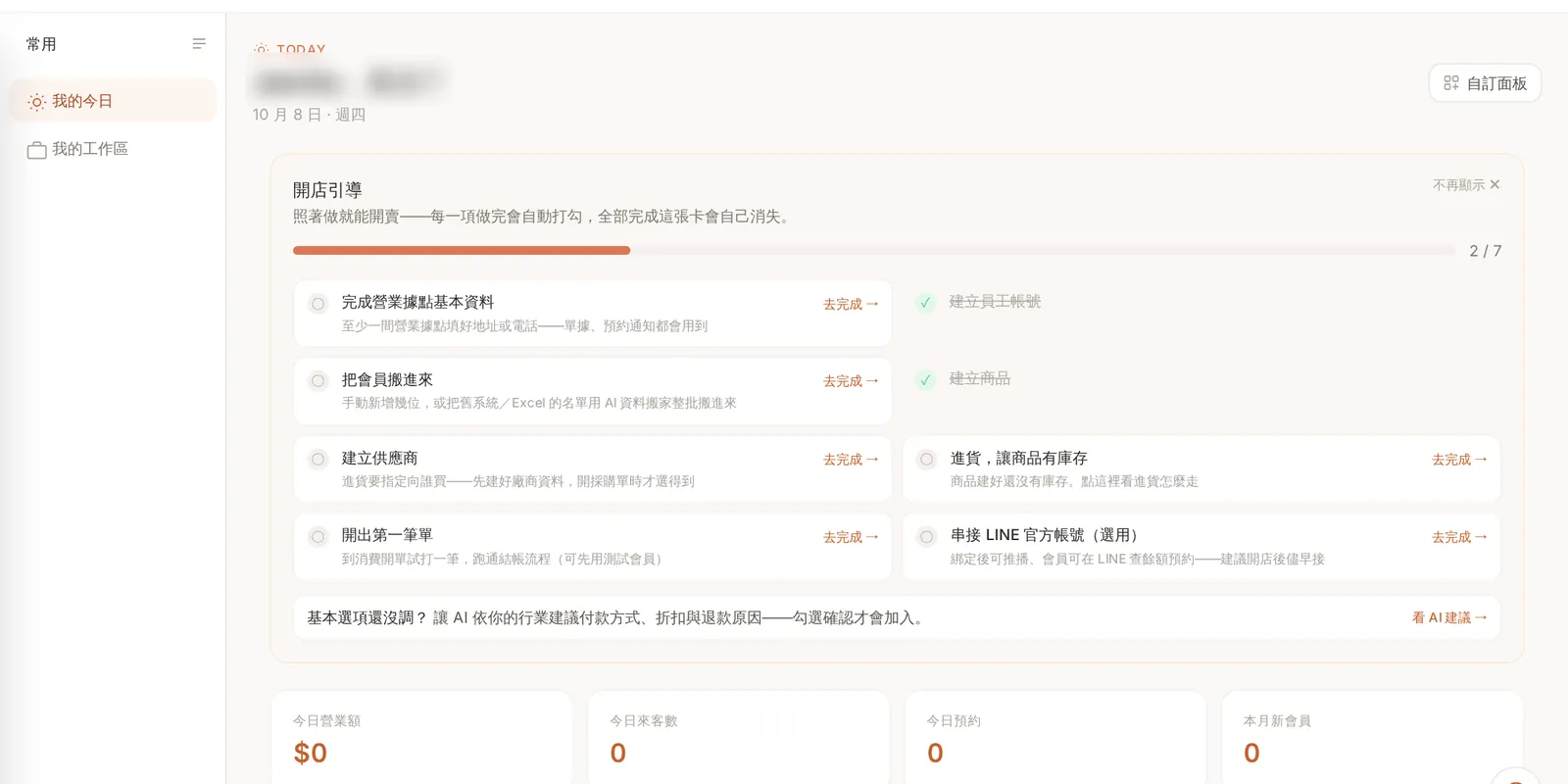The image size is (1568, 784).
Task: Click 去完成 for 串接 LINE 官方帳號
Action: (1459, 537)
